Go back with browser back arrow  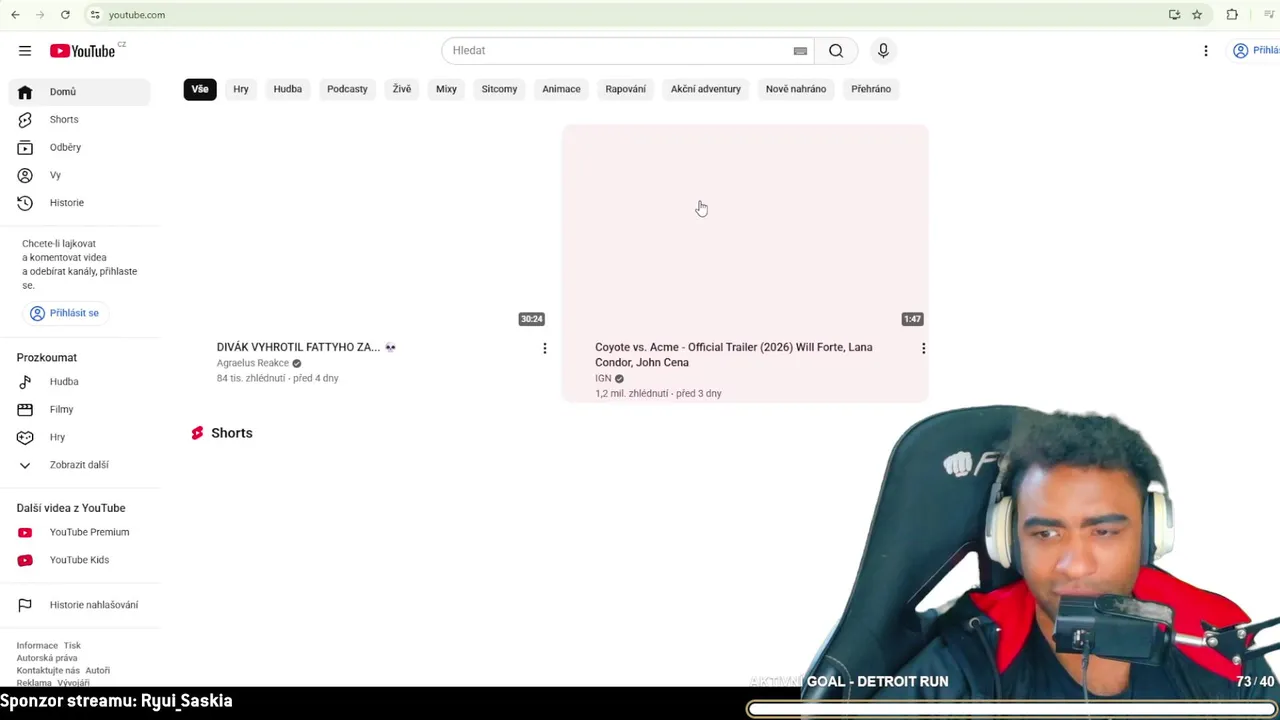(x=15, y=15)
